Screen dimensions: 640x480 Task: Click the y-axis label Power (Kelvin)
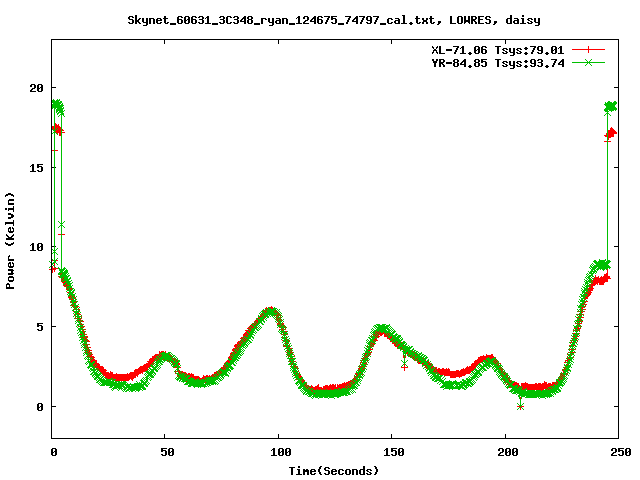click(10, 241)
